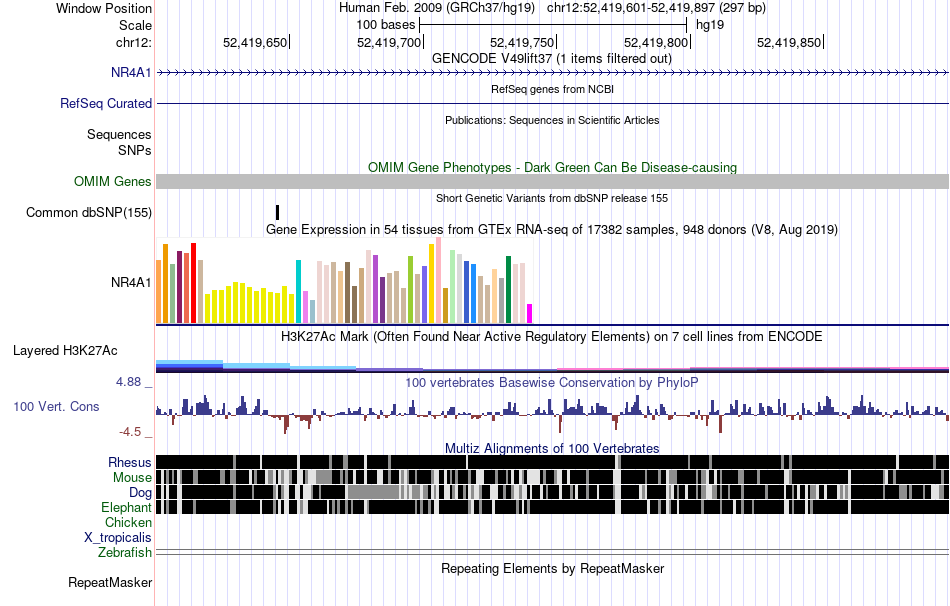Click the 52,419,700 coordinate tick label

[x=389, y=42]
